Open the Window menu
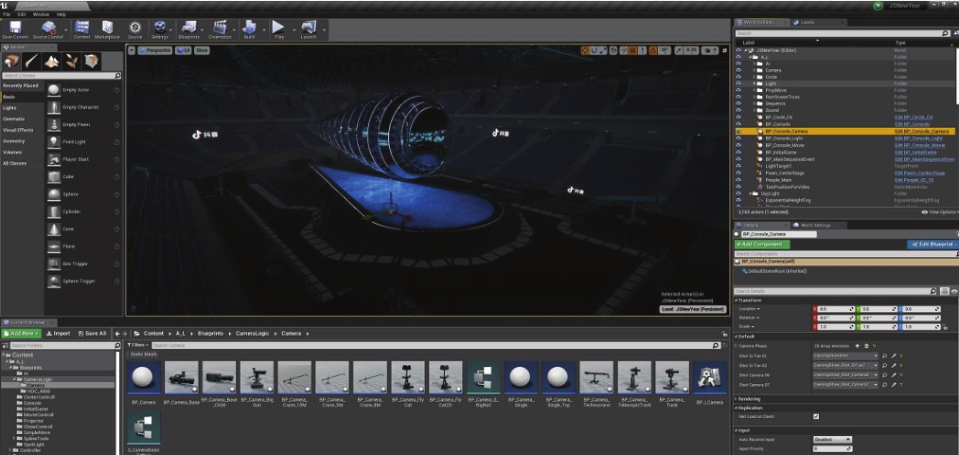Screen dimensions: 959x455 click(x=41, y=15)
